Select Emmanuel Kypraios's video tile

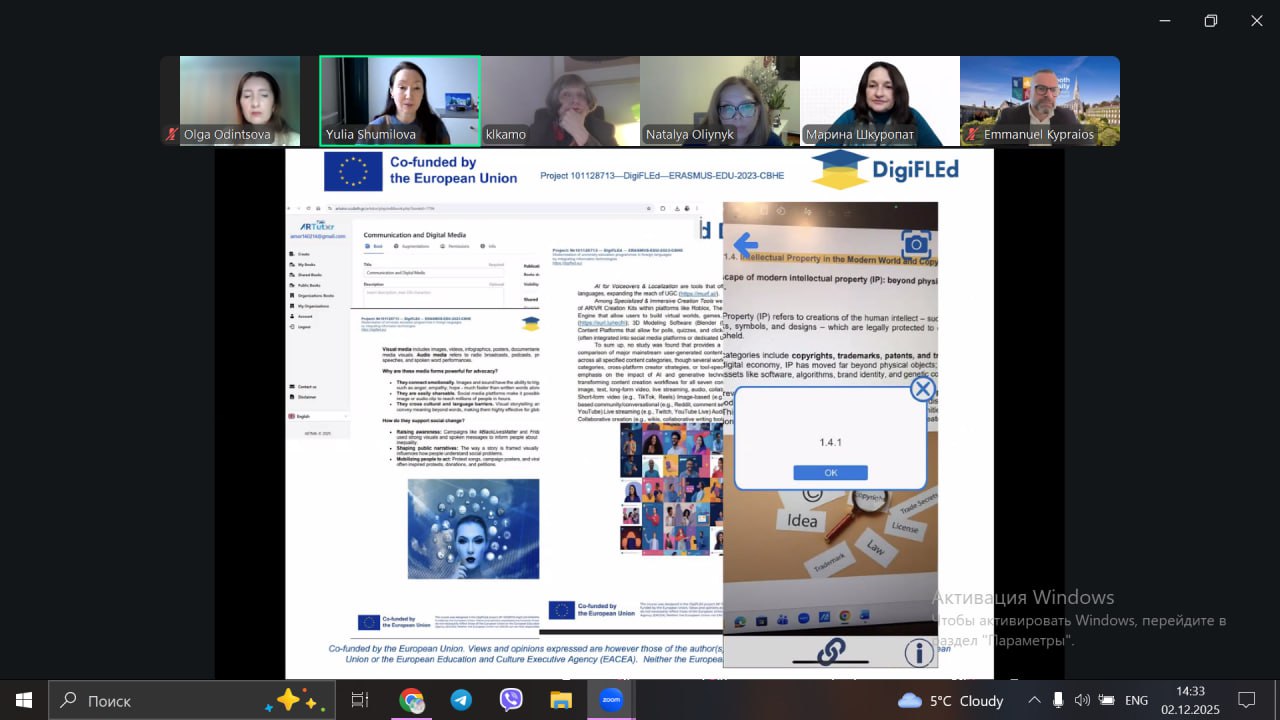tap(1040, 101)
